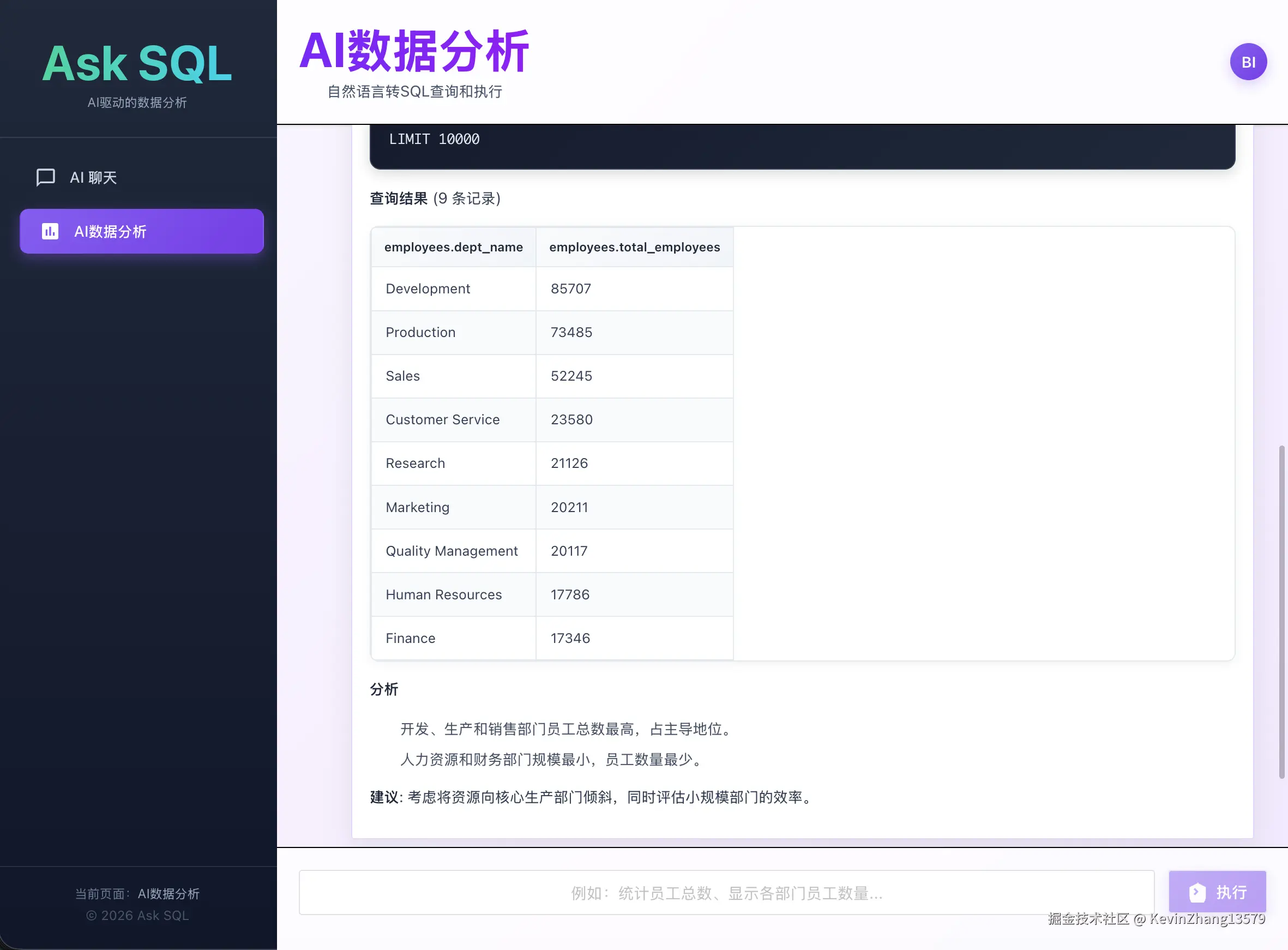Click the AI数据分析 purple header title

415,51
